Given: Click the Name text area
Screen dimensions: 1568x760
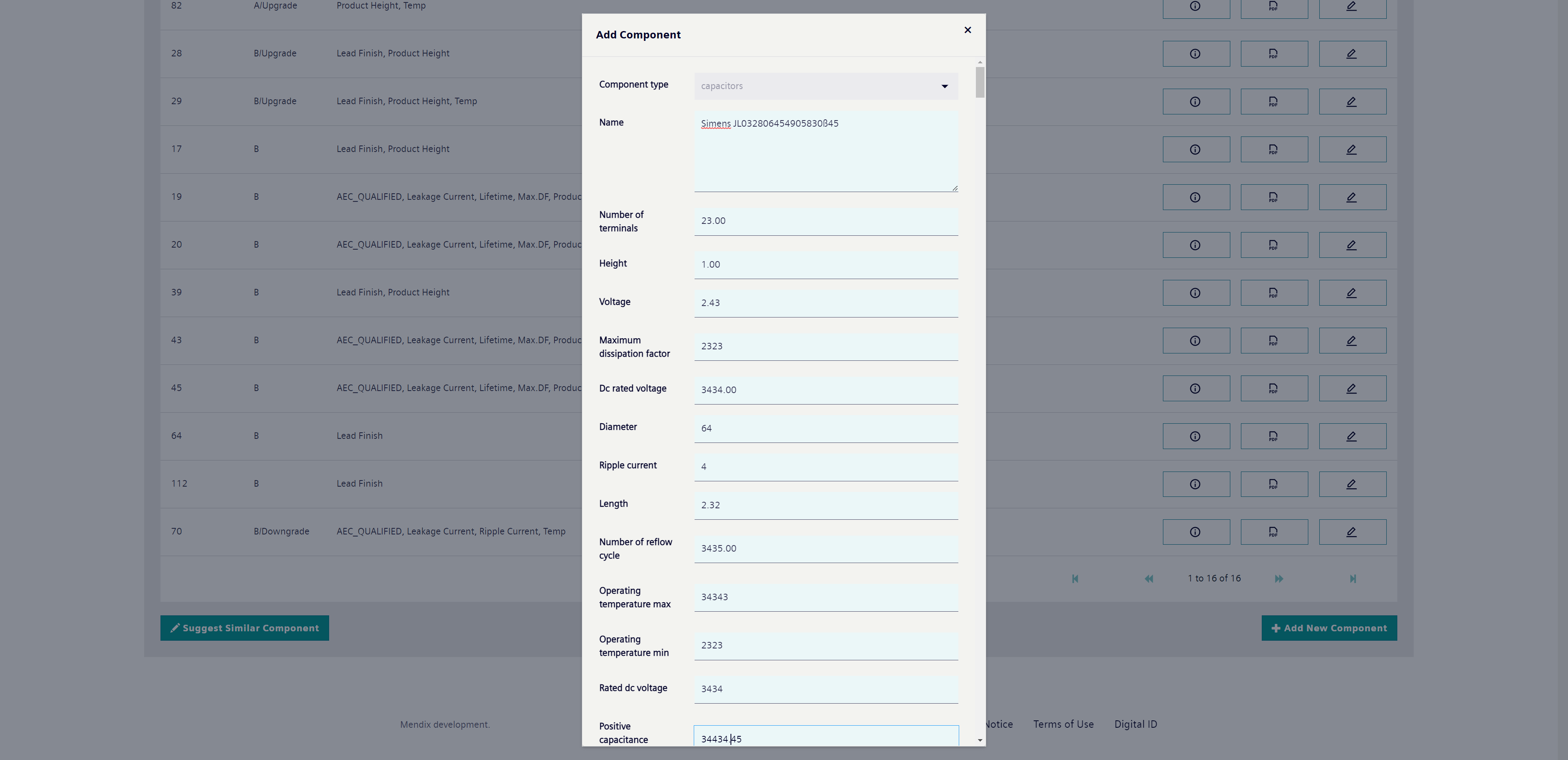Looking at the screenshot, I should [825, 152].
